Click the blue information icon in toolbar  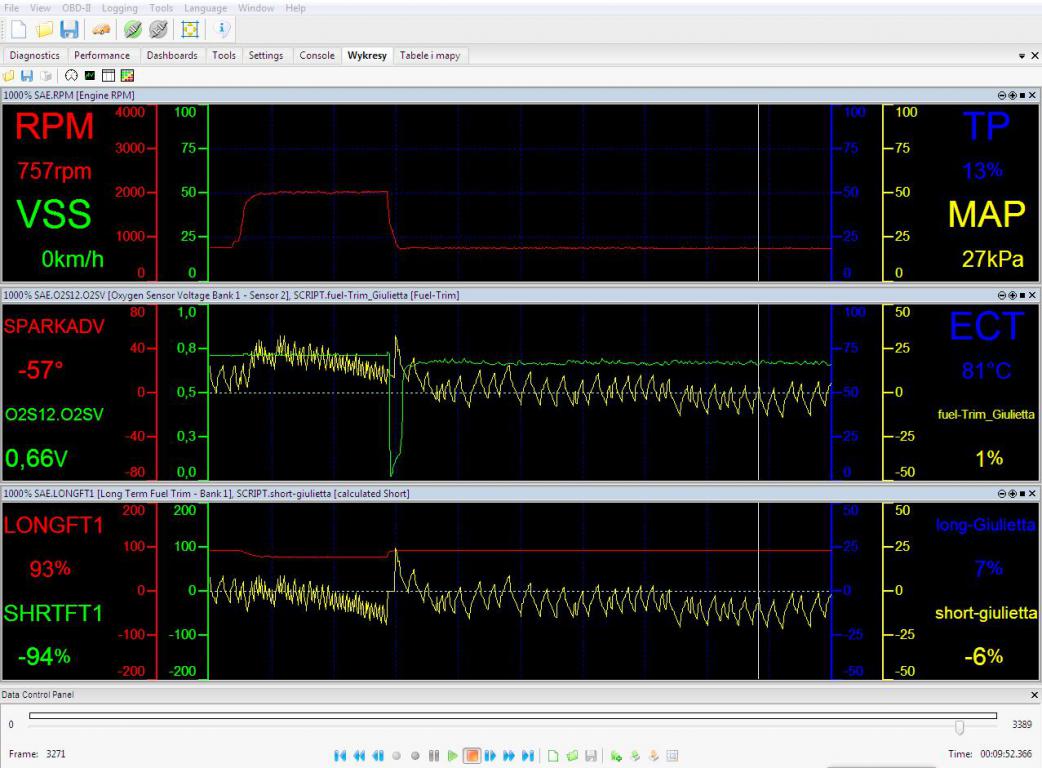pyautogui.click(x=223, y=31)
